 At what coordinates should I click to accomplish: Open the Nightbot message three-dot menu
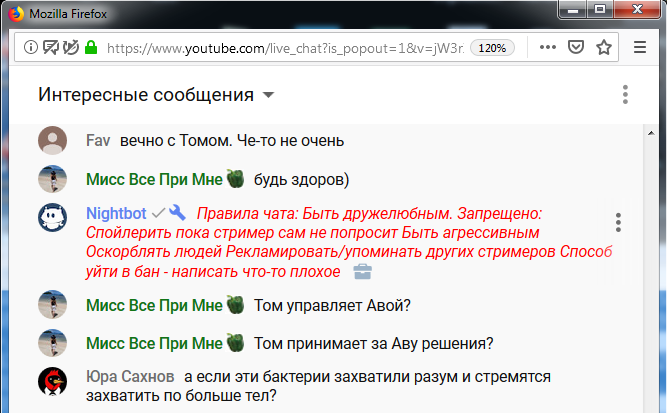coord(618,222)
